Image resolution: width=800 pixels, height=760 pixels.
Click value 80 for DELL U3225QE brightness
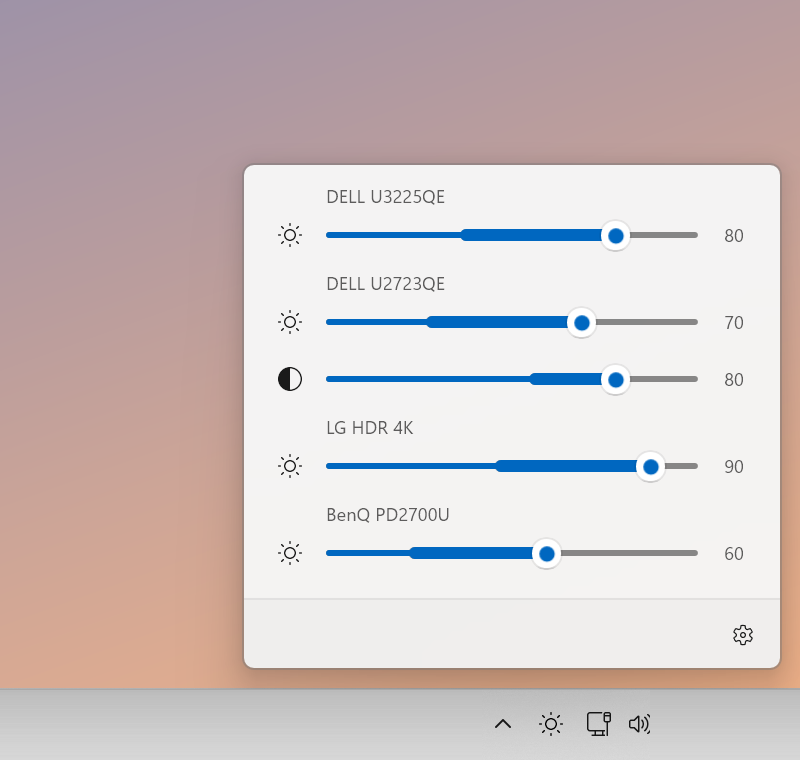pos(734,236)
